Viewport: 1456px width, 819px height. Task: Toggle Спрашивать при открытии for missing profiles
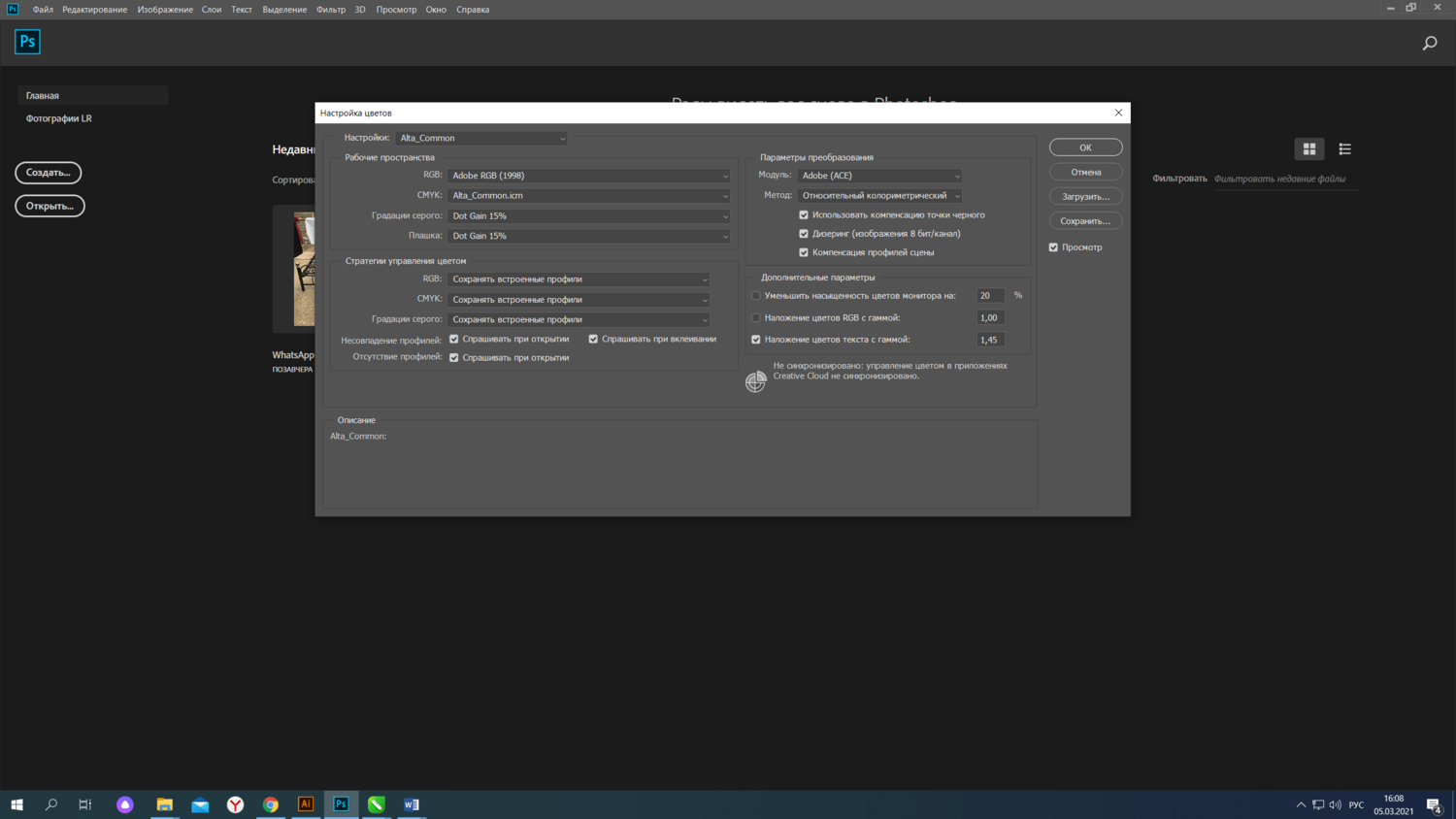point(454,358)
